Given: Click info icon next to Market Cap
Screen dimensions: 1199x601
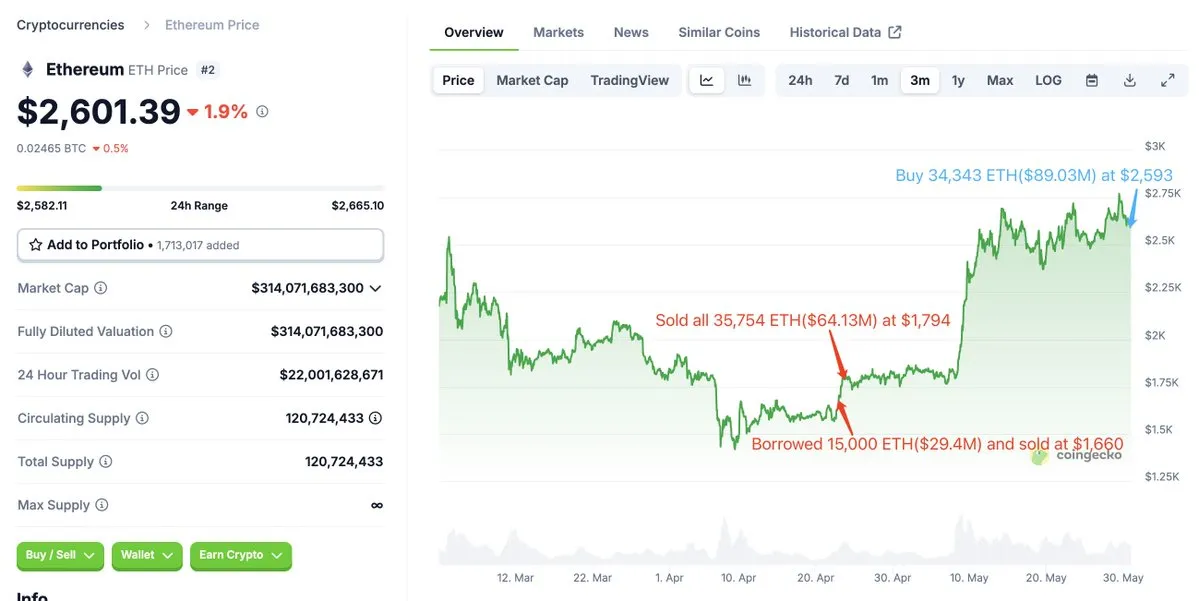Looking at the screenshot, I should tap(101, 288).
